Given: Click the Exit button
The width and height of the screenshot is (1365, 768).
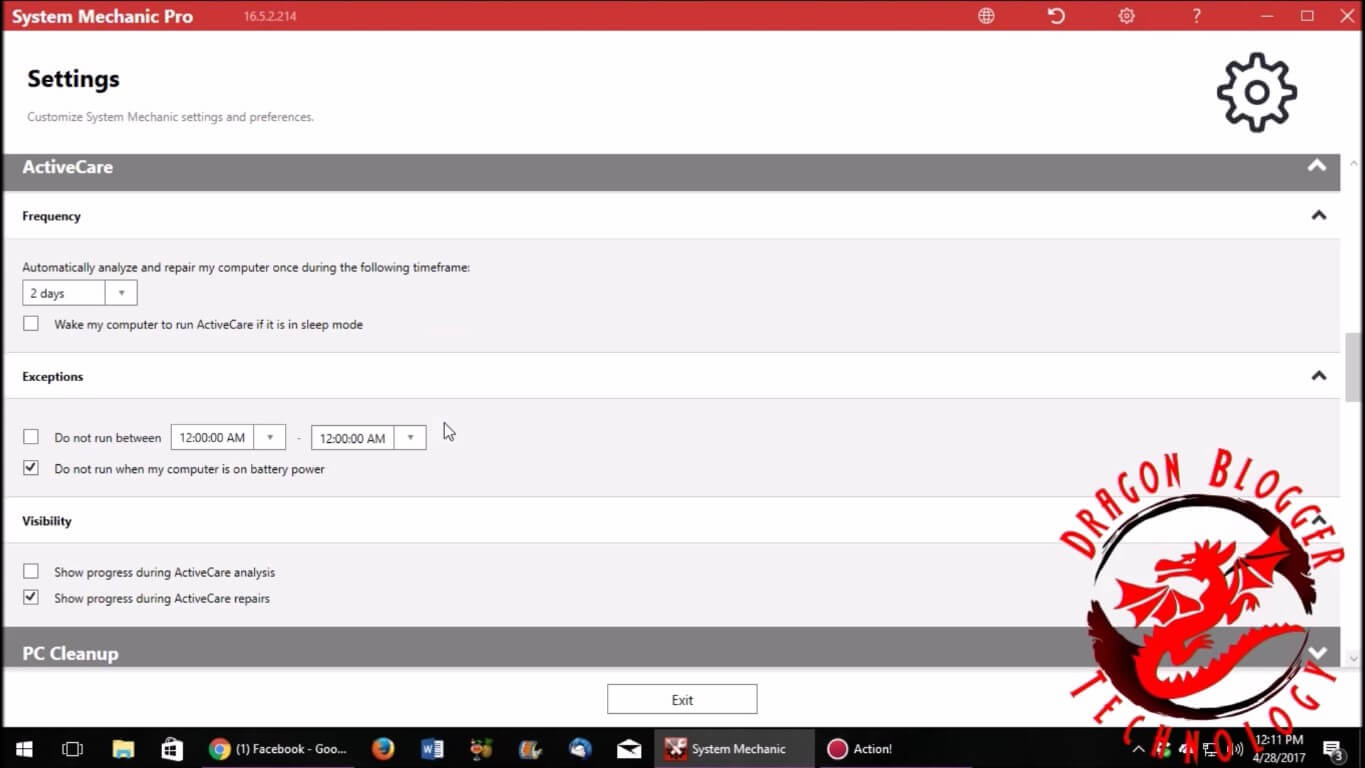Looking at the screenshot, I should [682, 700].
